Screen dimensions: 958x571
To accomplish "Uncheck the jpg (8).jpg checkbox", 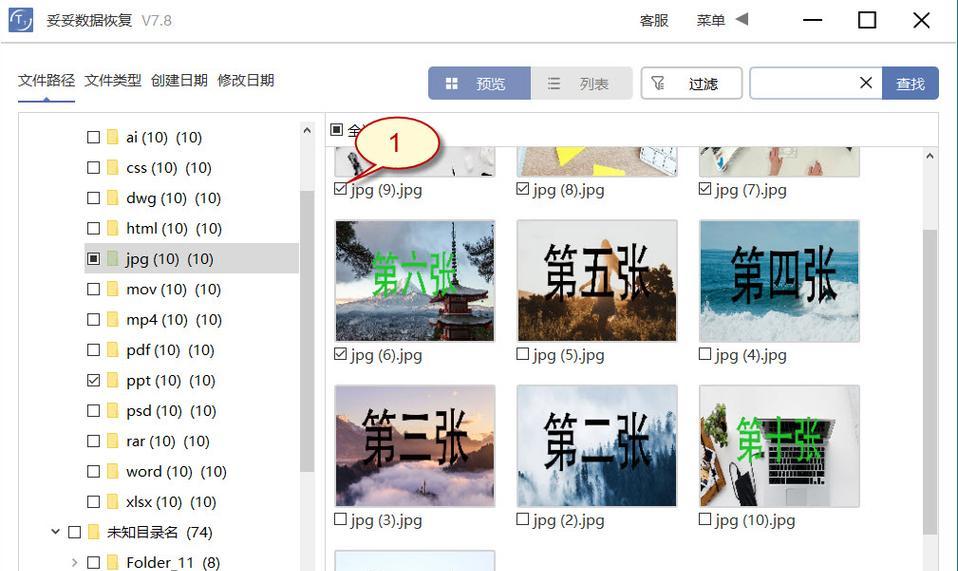I will point(522,189).
